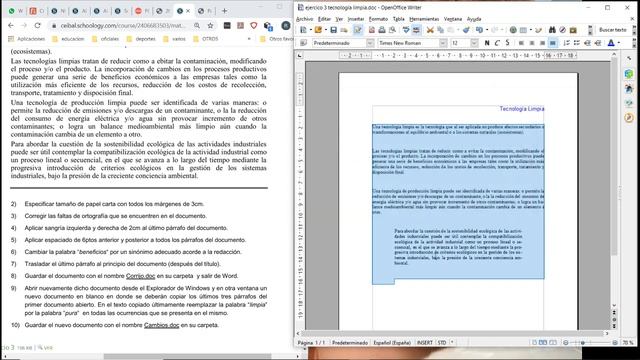Click the 70 % zoom level field
This screenshot has width=640, height=360.
click(628, 343)
